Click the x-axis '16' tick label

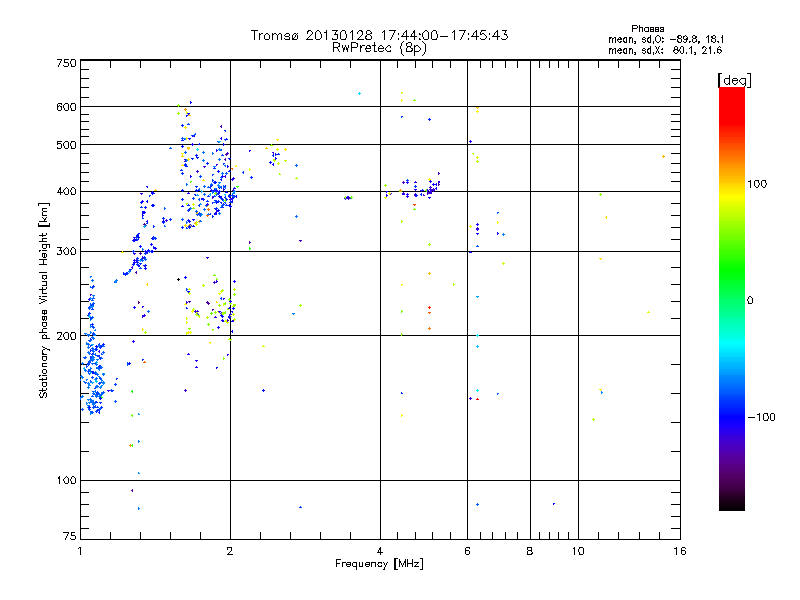(x=680, y=551)
